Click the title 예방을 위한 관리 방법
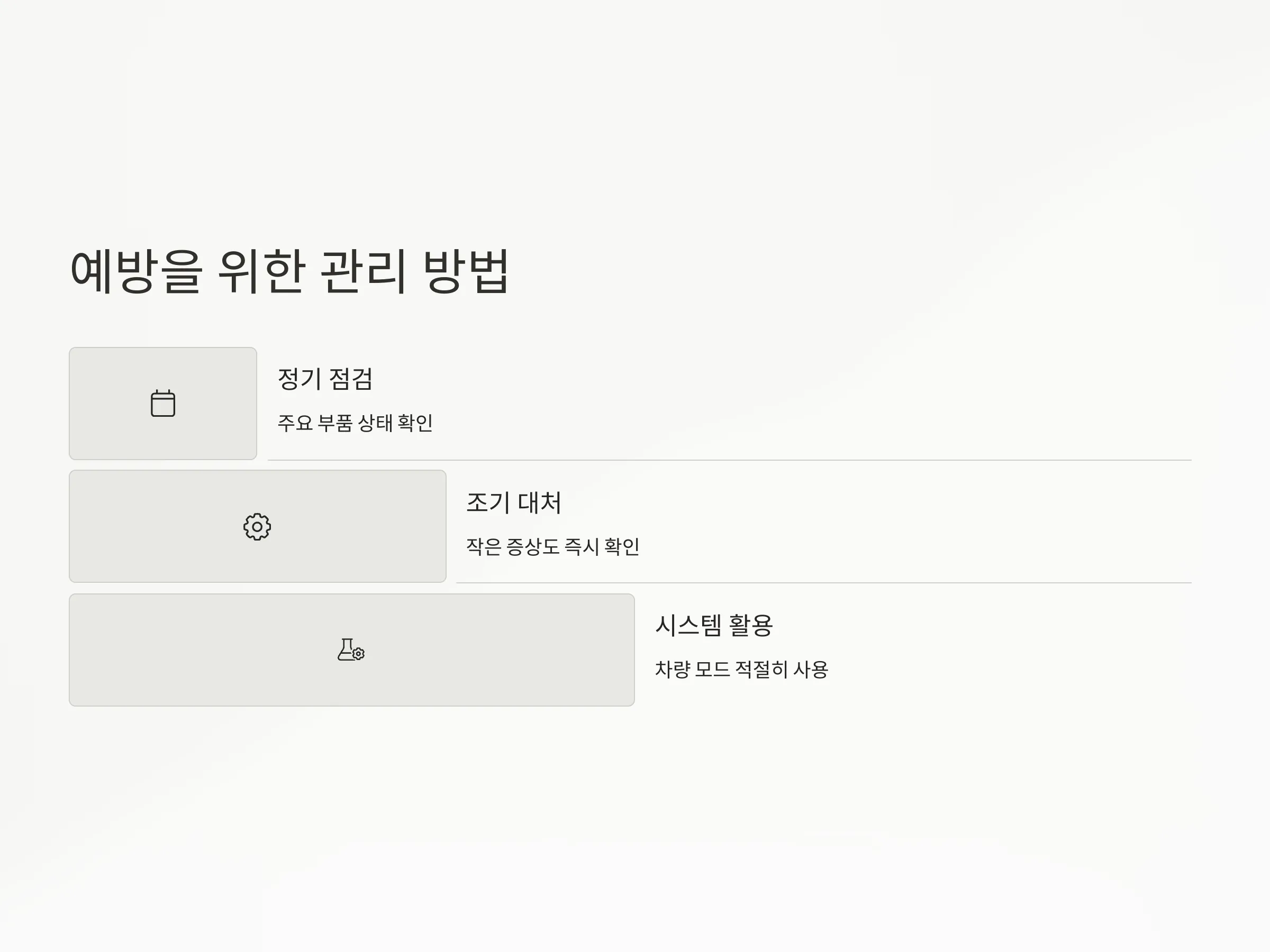 tap(289, 271)
